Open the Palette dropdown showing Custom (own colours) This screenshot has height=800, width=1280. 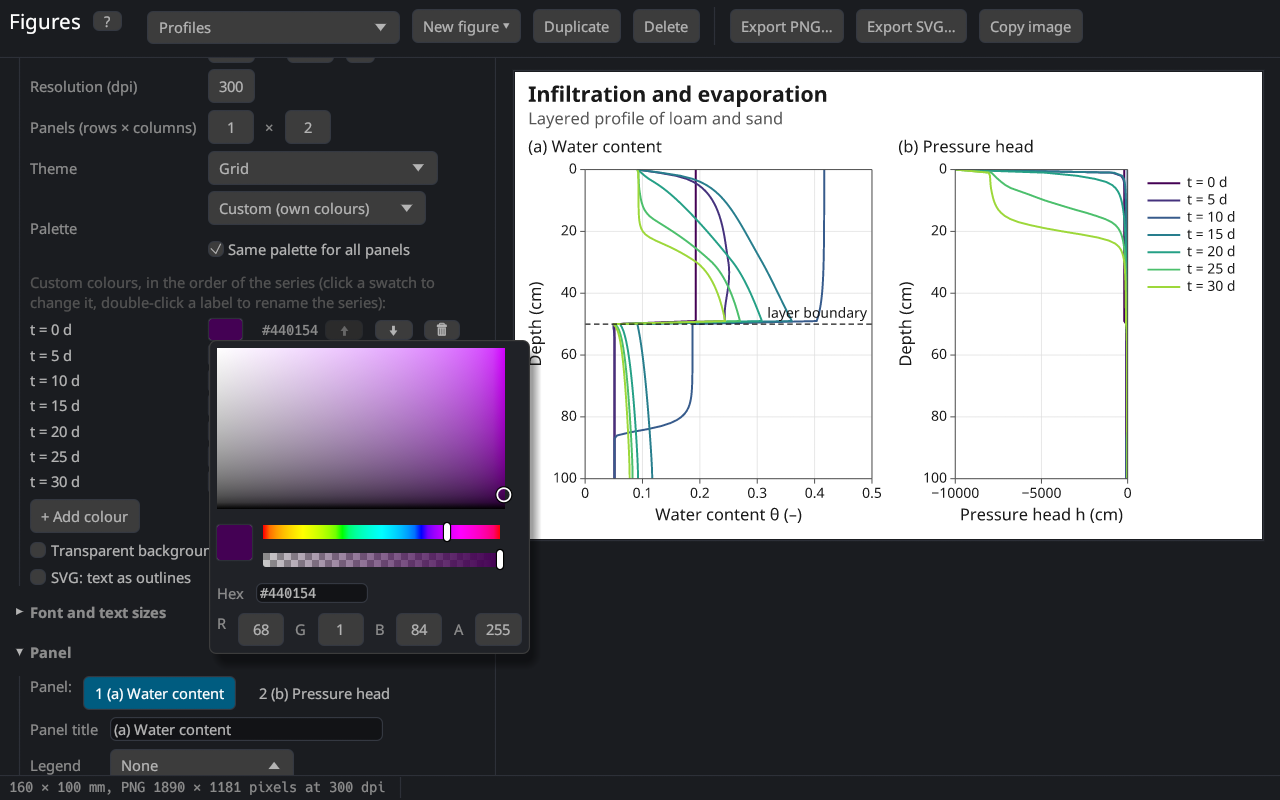316,208
